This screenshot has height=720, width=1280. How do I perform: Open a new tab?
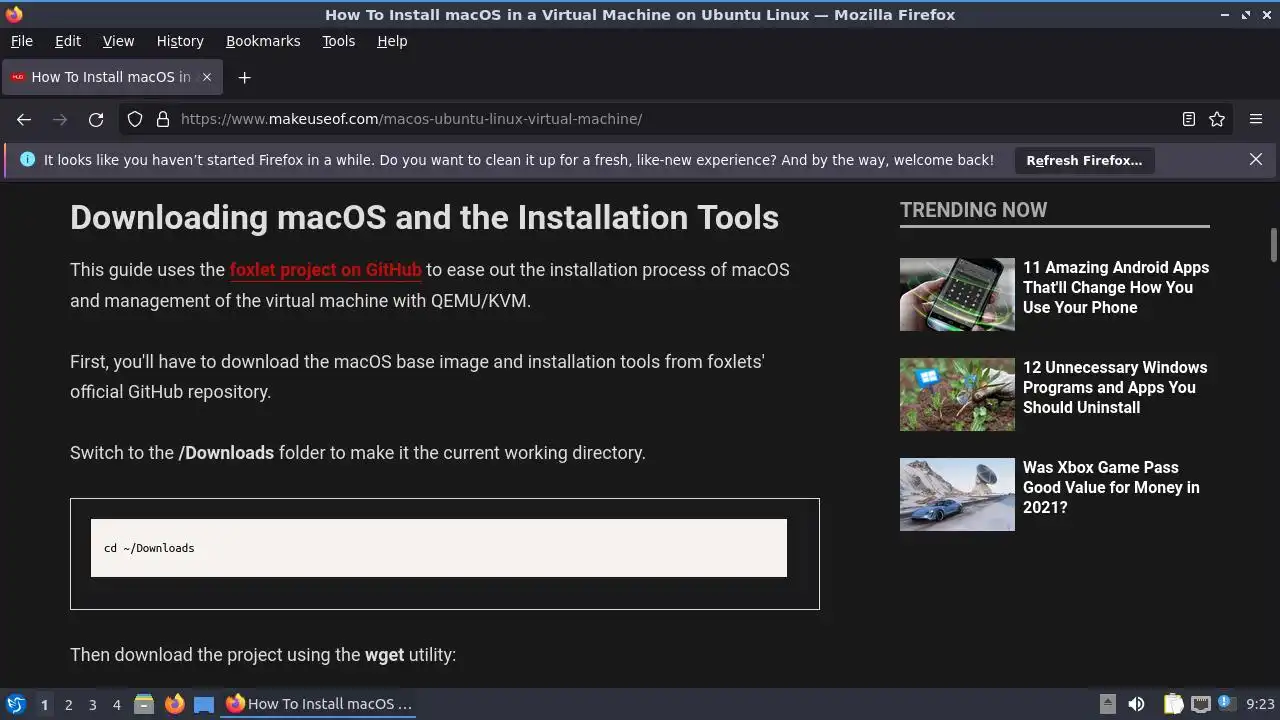coord(244,77)
